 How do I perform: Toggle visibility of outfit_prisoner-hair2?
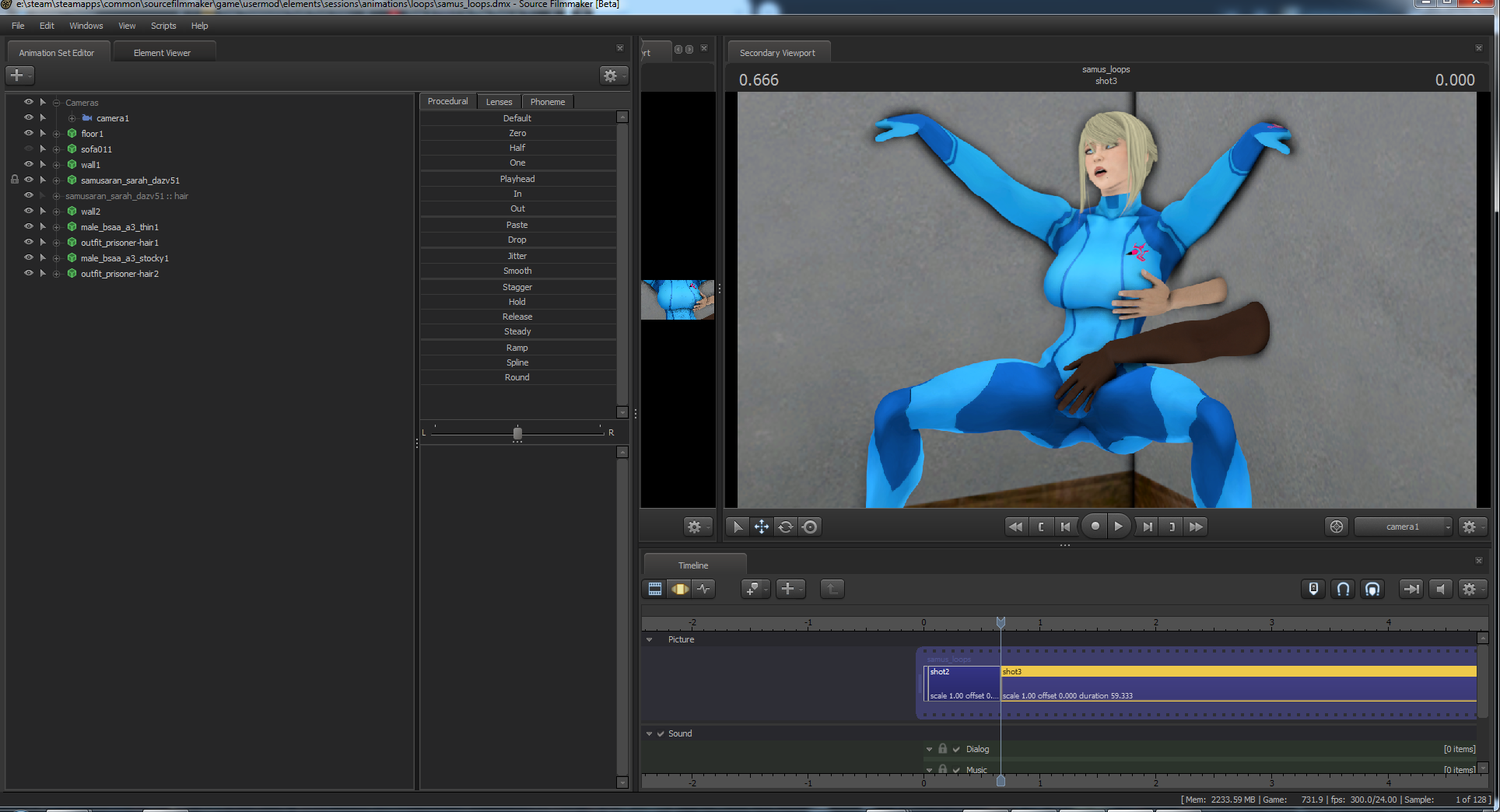pyautogui.click(x=29, y=273)
